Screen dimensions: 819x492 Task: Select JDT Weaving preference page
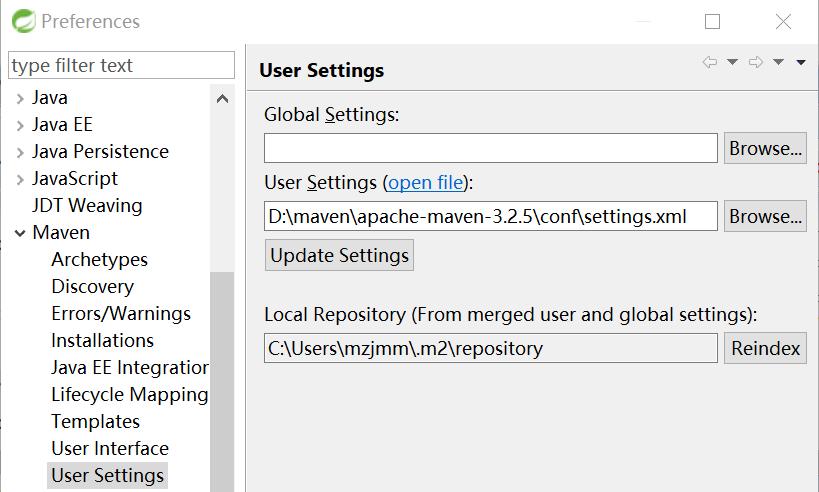point(87,205)
